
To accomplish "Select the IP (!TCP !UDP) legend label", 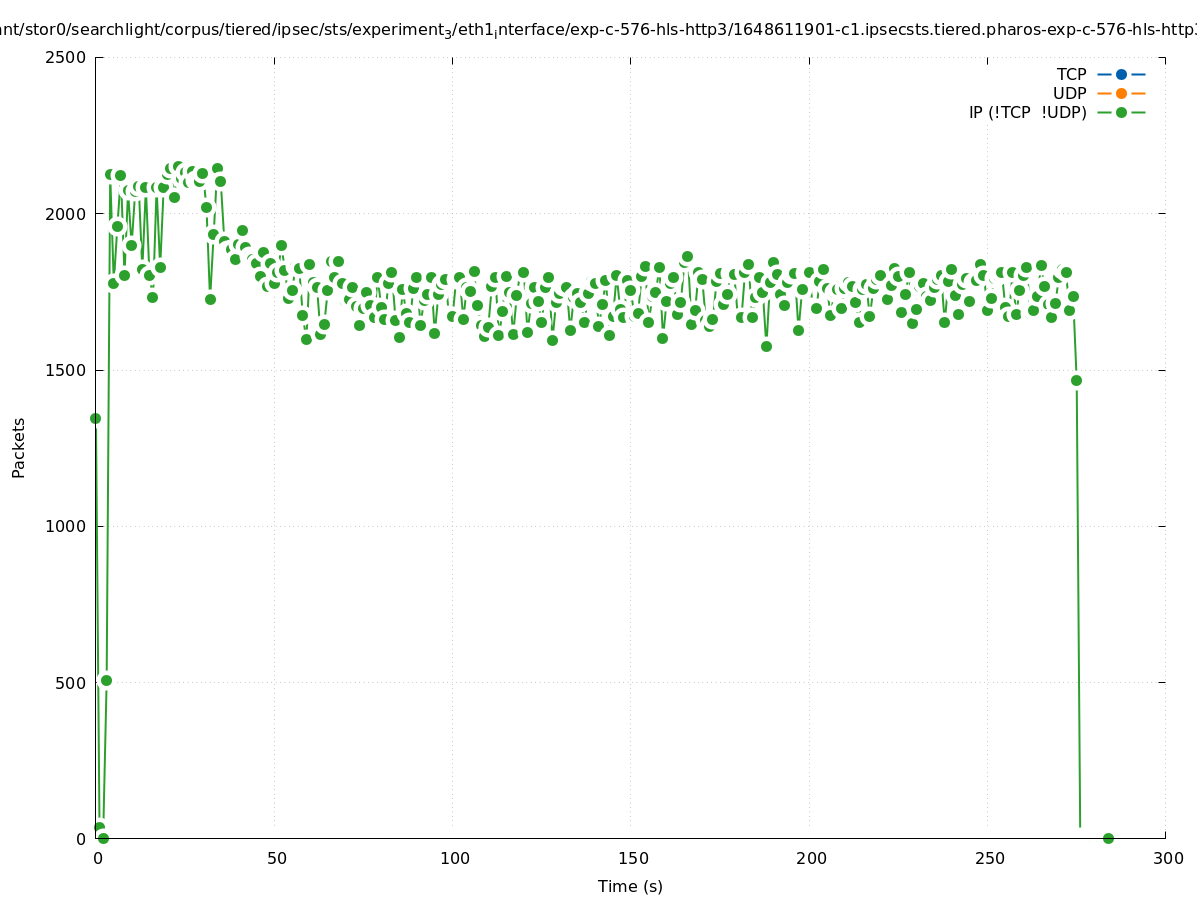I will click(x=1027, y=112).
